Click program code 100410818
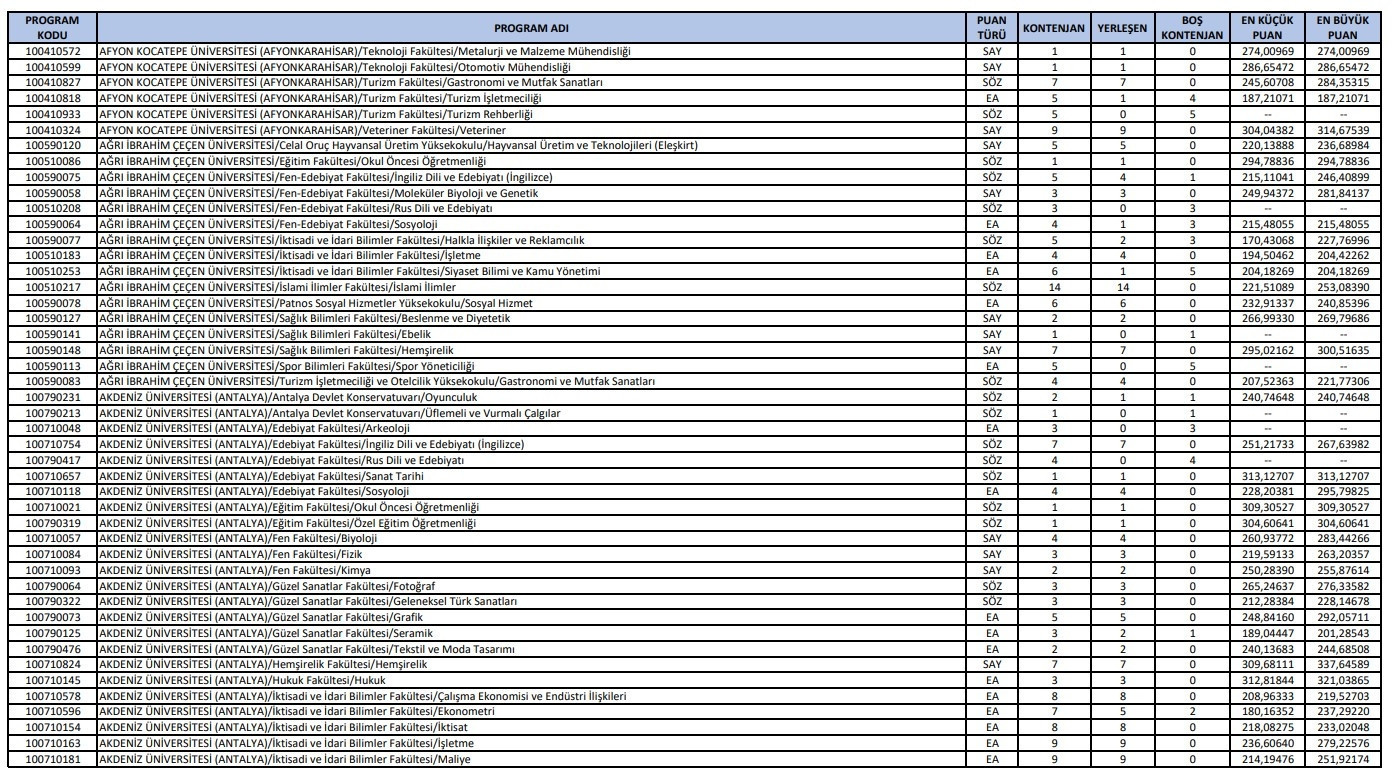The width and height of the screenshot is (1398, 769). [x=51, y=99]
